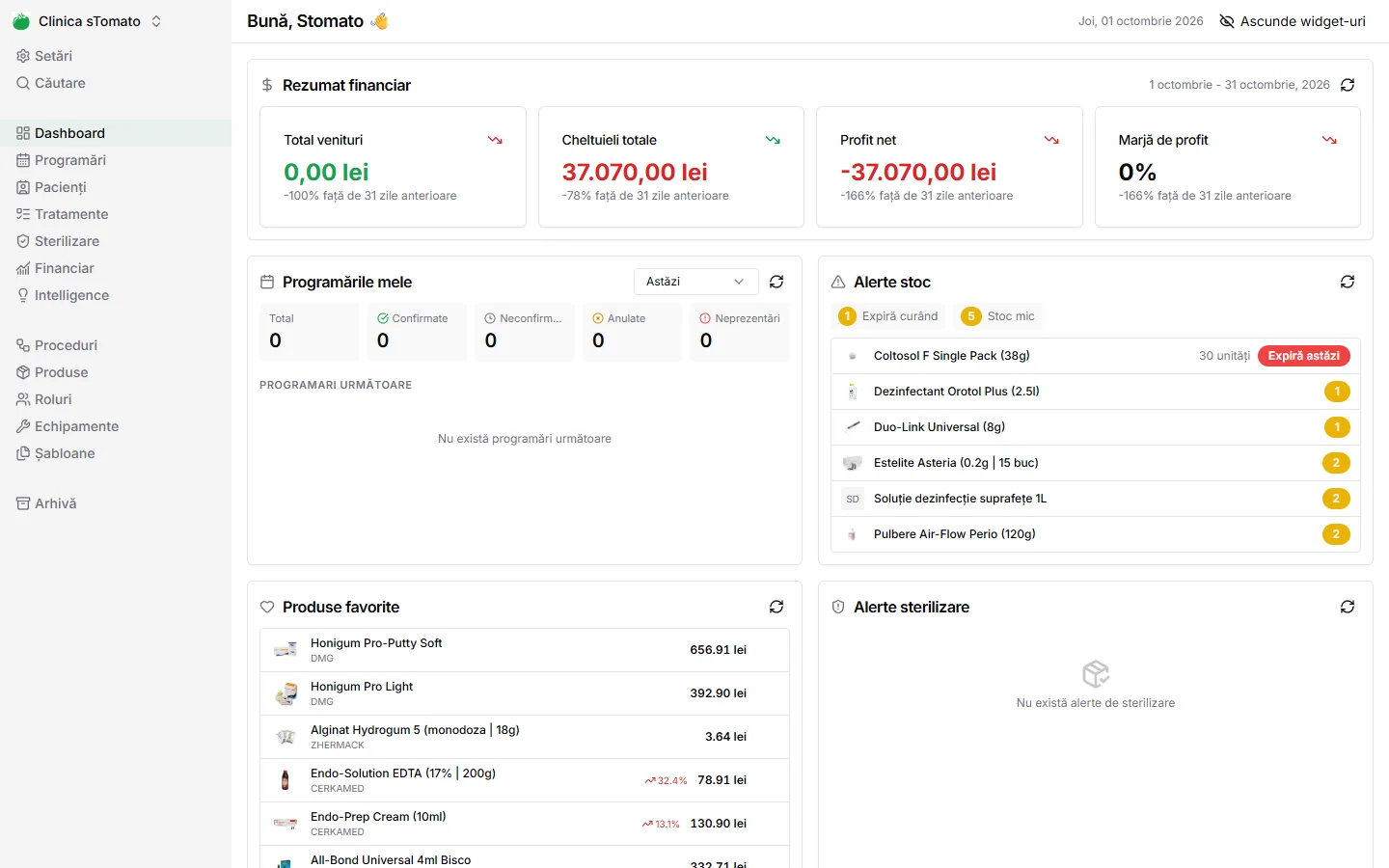Click the Clinica sTomato tomato logo
This screenshot has height=868, width=1389.
pyautogui.click(x=21, y=21)
